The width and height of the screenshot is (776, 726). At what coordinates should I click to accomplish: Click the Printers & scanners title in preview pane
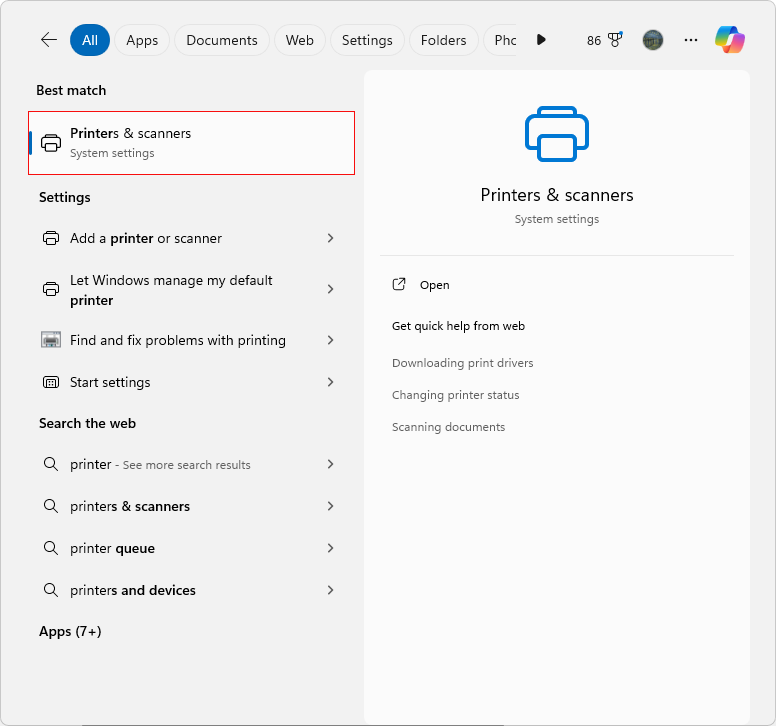(557, 195)
